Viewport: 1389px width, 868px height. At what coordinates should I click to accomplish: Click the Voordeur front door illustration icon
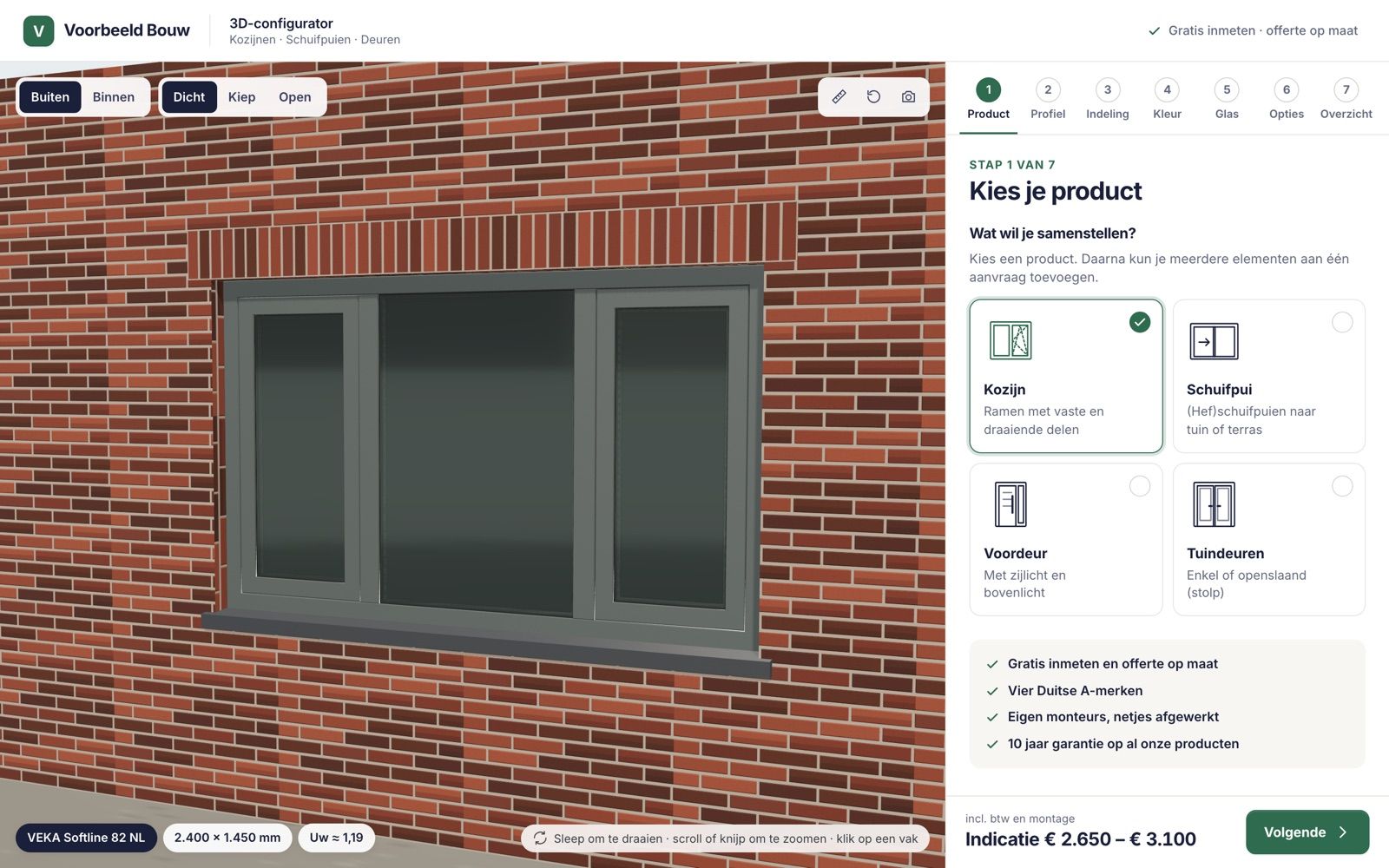point(1010,504)
